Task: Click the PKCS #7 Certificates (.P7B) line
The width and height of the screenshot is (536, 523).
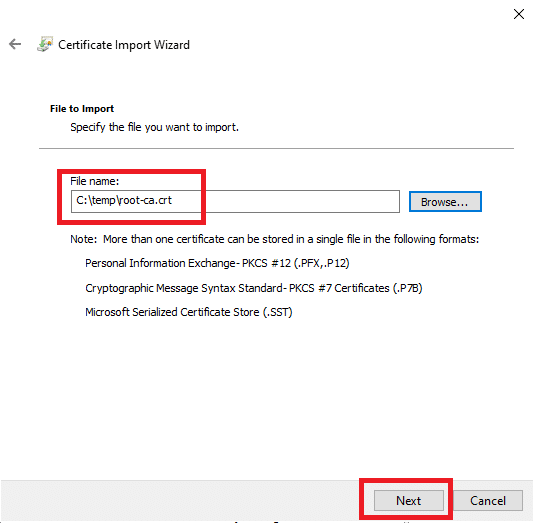Action: (x=254, y=288)
